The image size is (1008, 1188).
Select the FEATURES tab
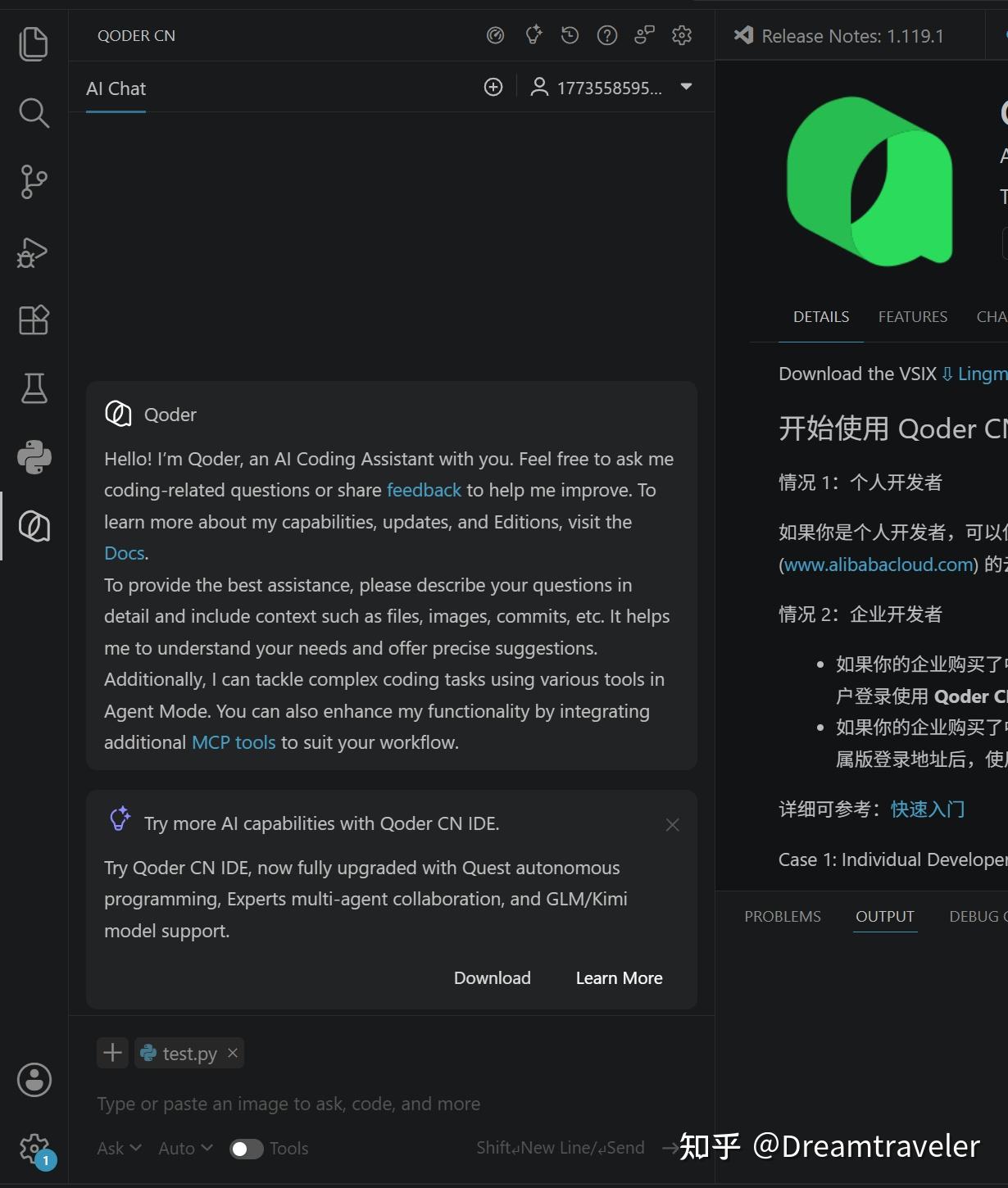tap(913, 317)
